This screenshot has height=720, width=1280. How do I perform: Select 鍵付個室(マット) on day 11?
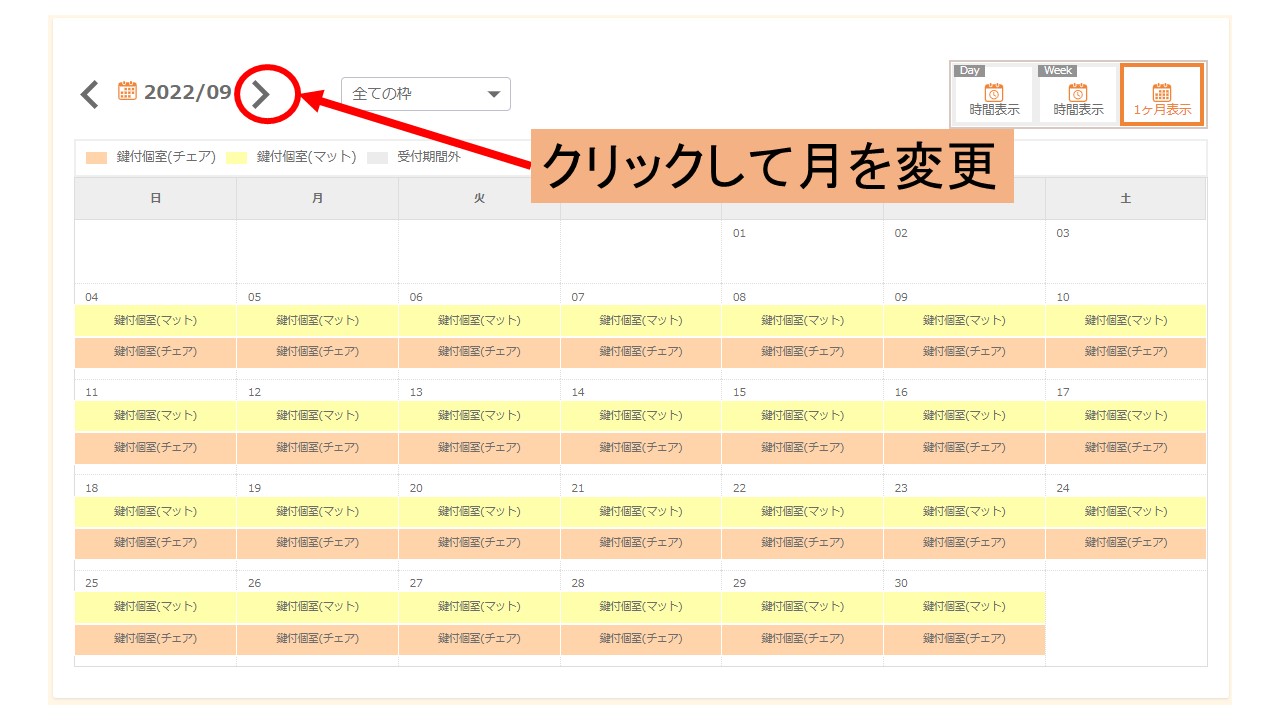(156, 416)
